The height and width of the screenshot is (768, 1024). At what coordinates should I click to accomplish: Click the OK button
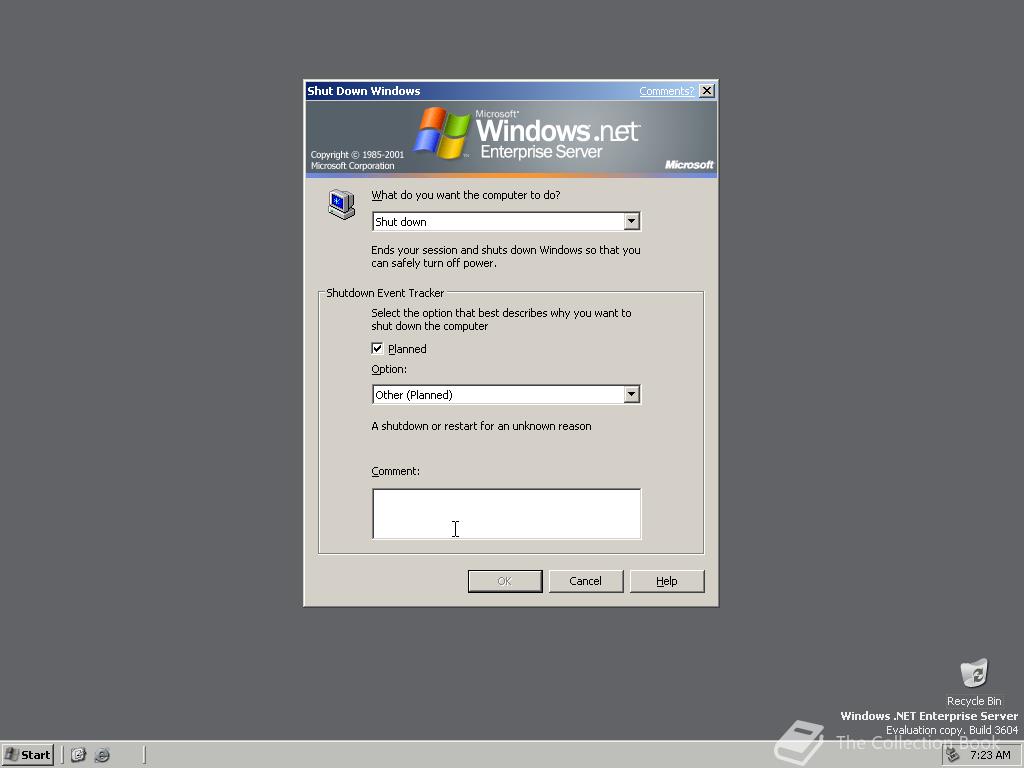[505, 581]
